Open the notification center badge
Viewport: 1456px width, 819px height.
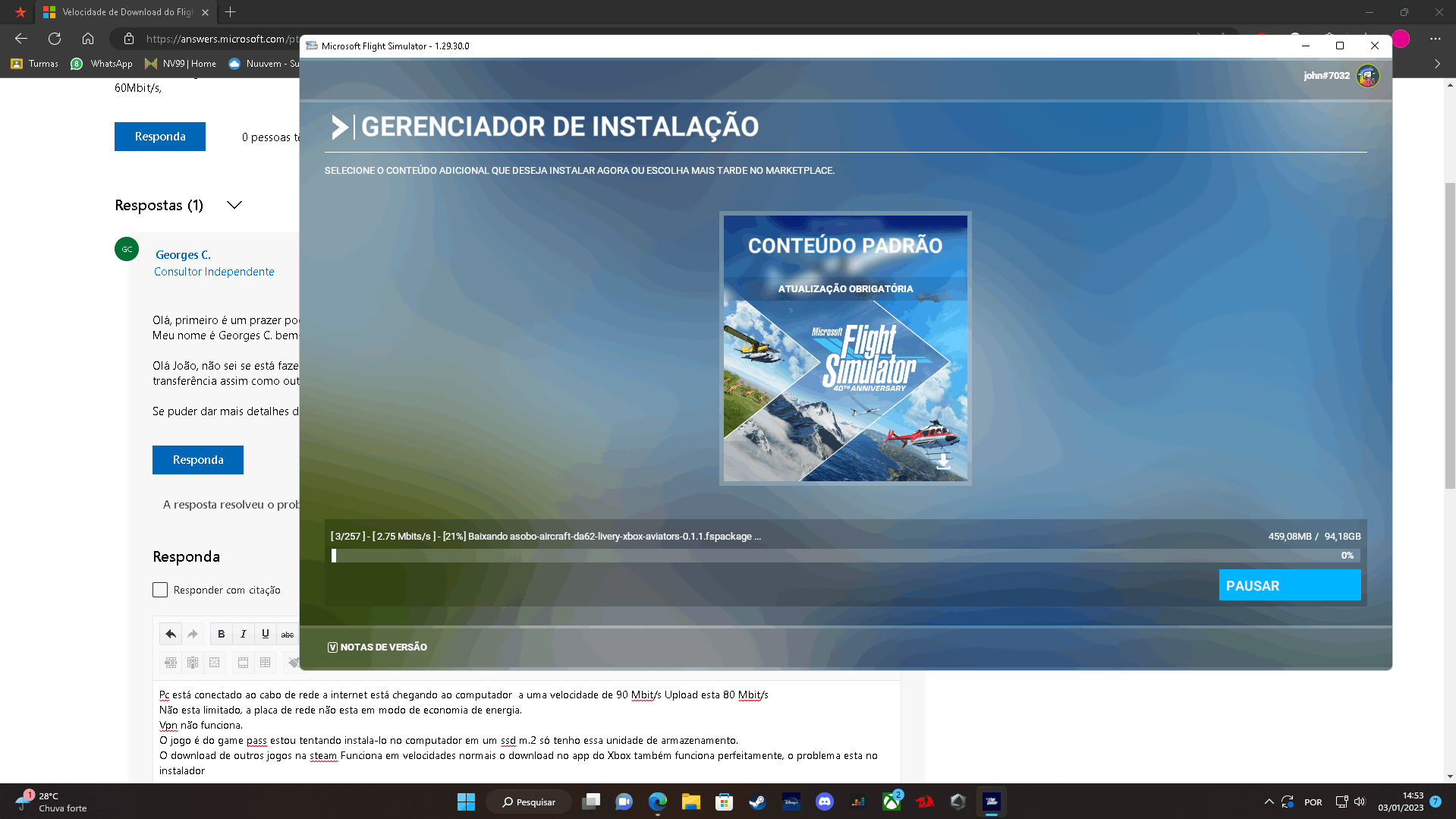point(1436,802)
